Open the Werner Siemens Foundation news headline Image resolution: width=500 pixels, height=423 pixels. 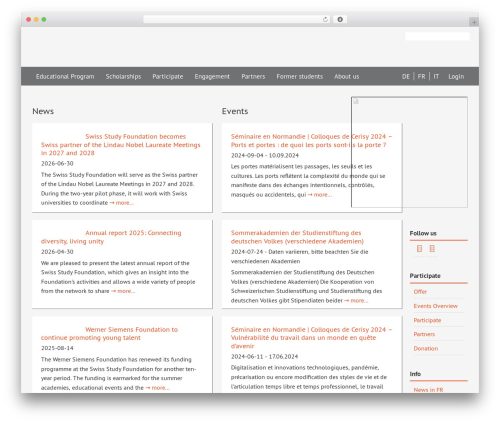point(109,333)
